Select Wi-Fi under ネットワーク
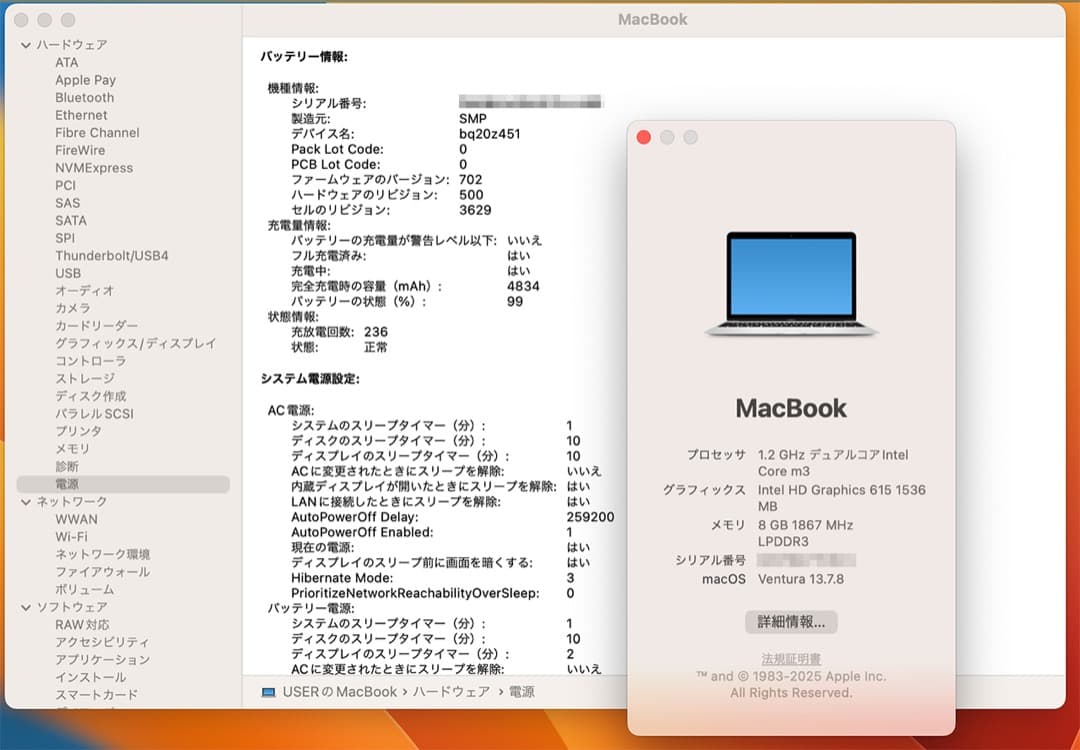This screenshot has width=1080, height=750. point(72,537)
